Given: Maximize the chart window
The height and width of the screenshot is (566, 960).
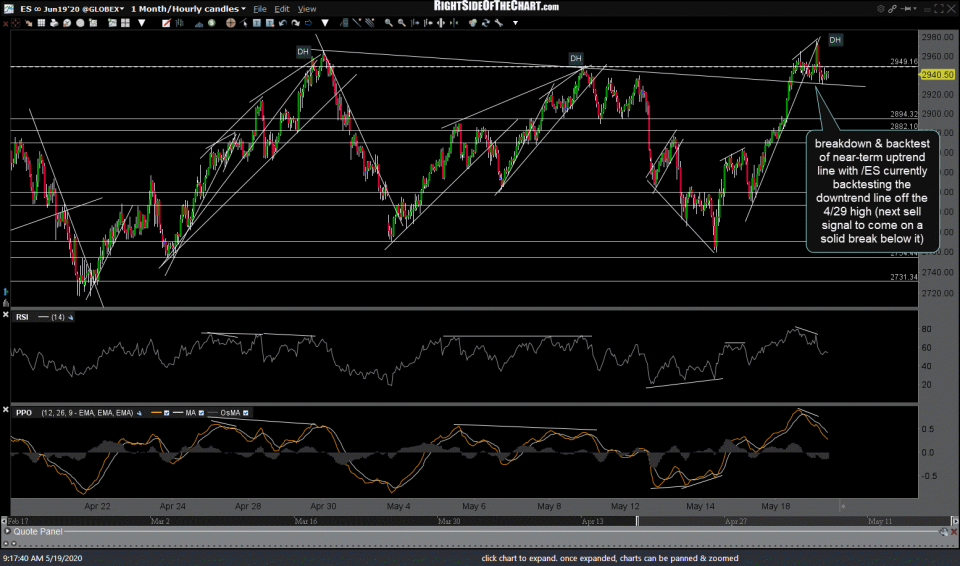Looking at the screenshot, I should pos(940,9).
